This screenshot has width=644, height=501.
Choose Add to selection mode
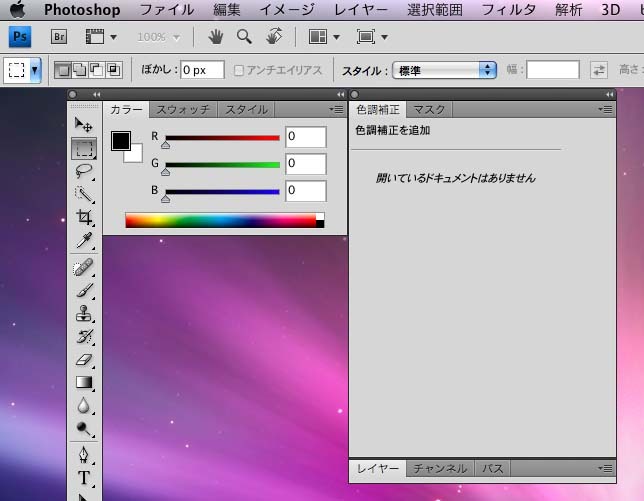pos(79,70)
